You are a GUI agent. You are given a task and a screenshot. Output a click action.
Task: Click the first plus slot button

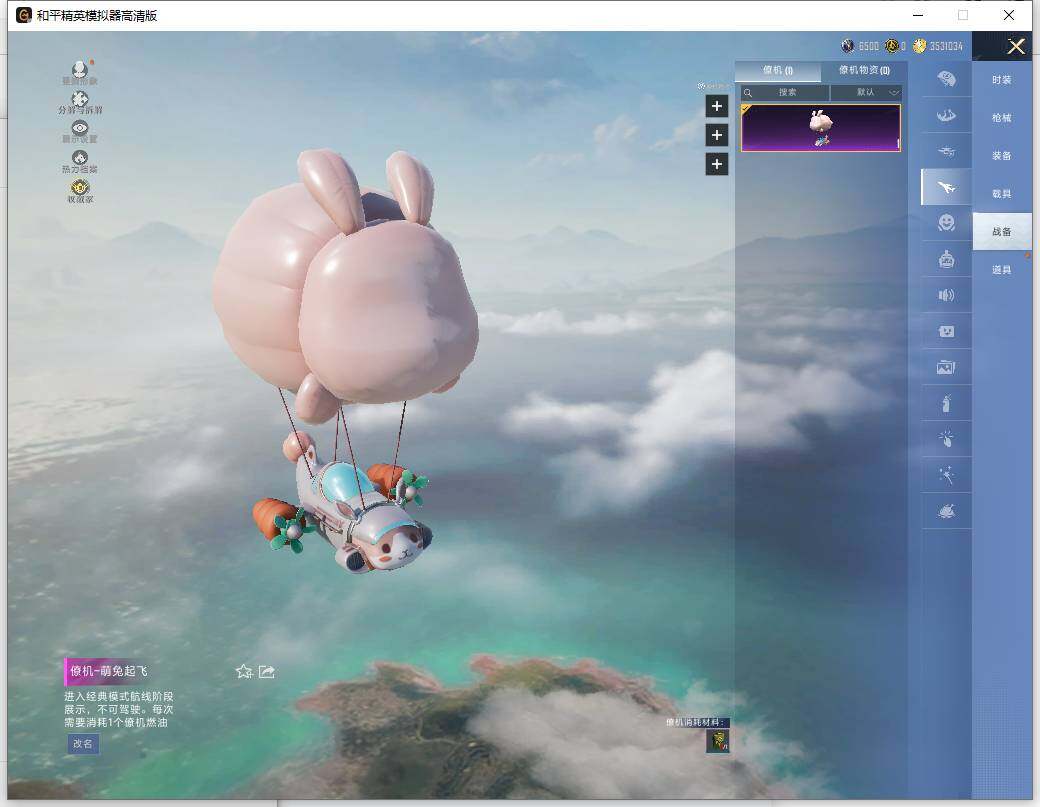click(x=716, y=106)
